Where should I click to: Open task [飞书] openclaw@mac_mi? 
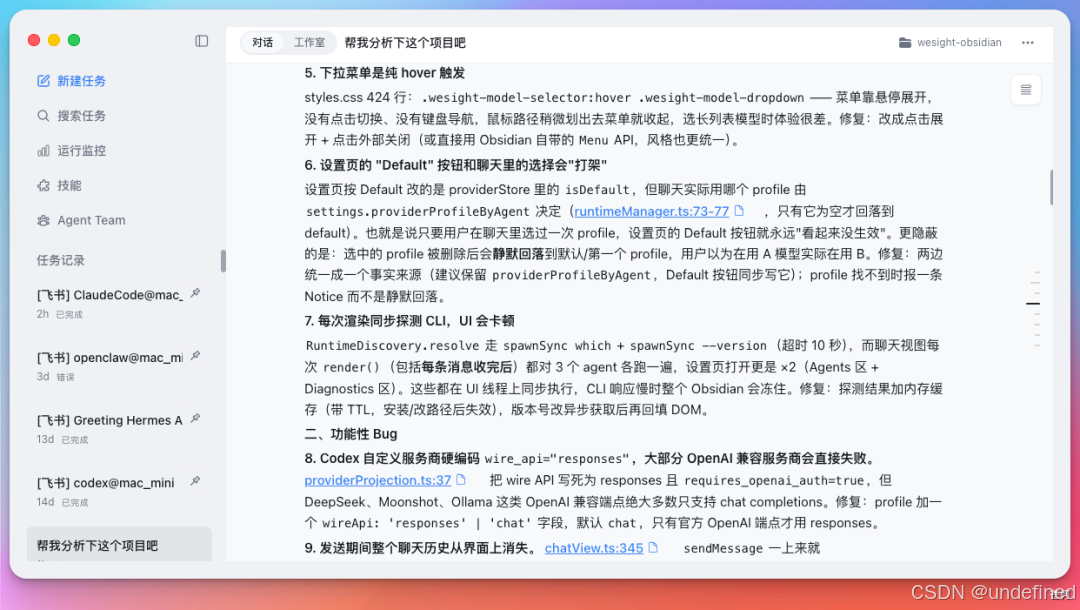tap(110, 358)
